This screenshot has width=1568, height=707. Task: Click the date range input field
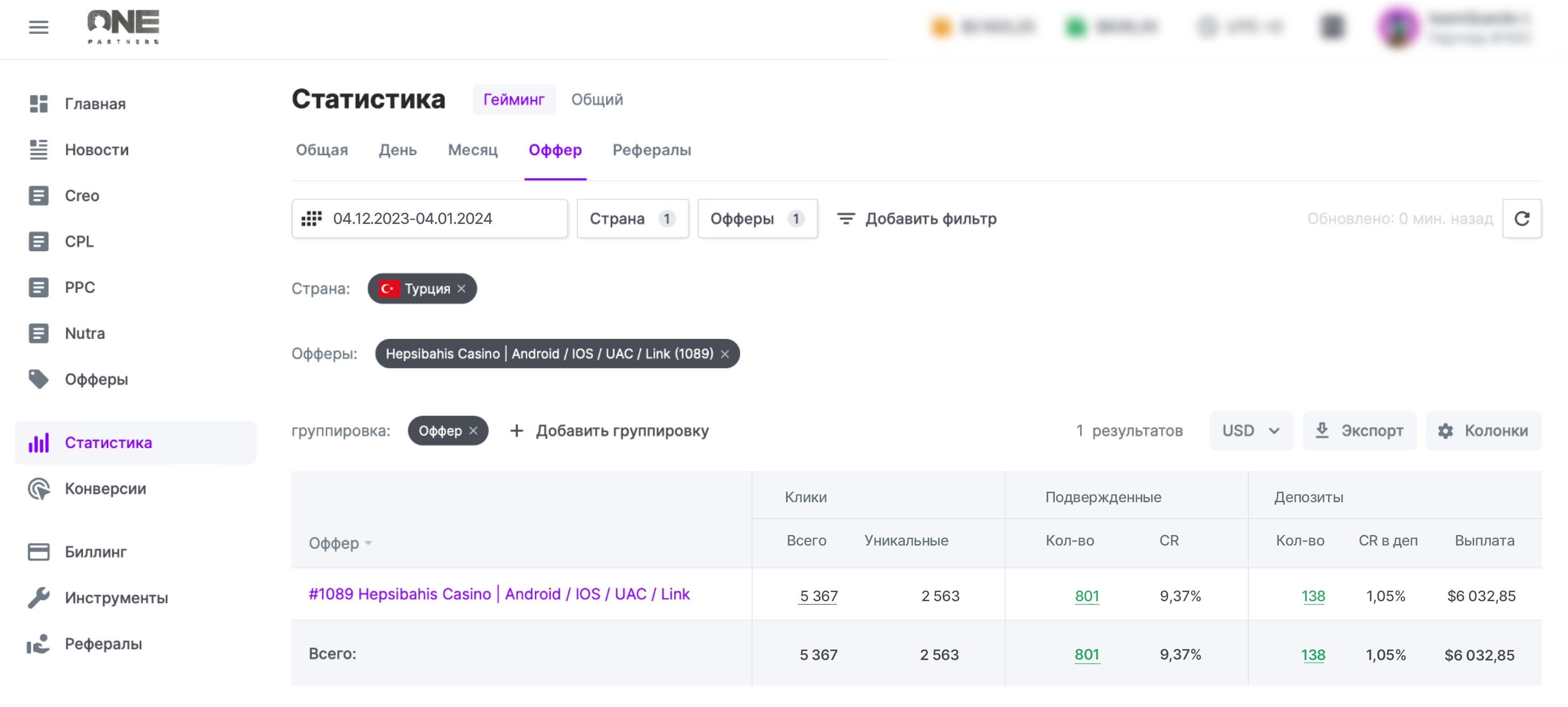coord(429,218)
